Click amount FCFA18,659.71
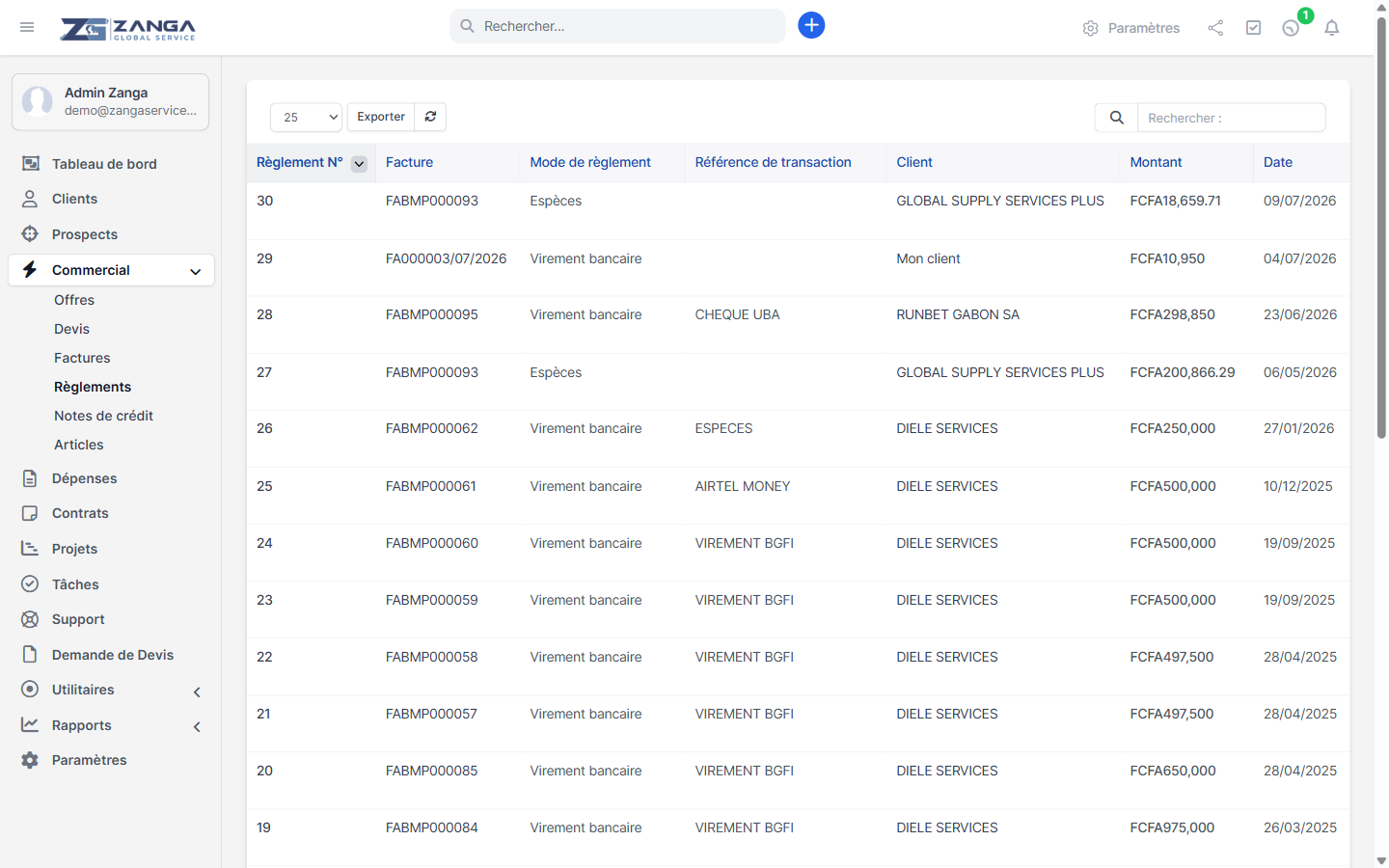The height and width of the screenshot is (868, 1389). pyautogui.click(x=1175, y=201)
